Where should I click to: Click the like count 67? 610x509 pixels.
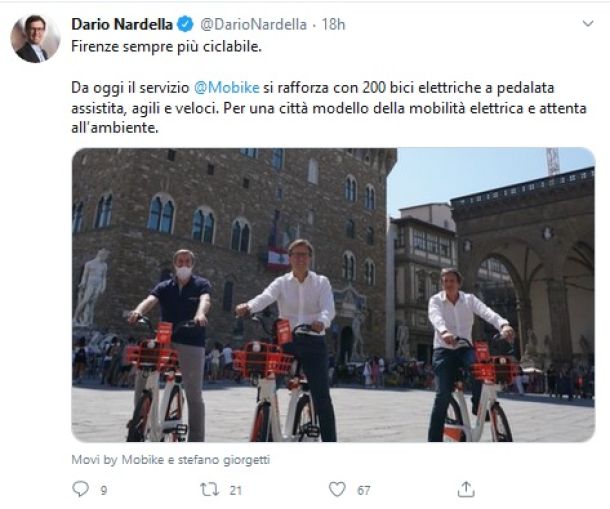(364, 490)
